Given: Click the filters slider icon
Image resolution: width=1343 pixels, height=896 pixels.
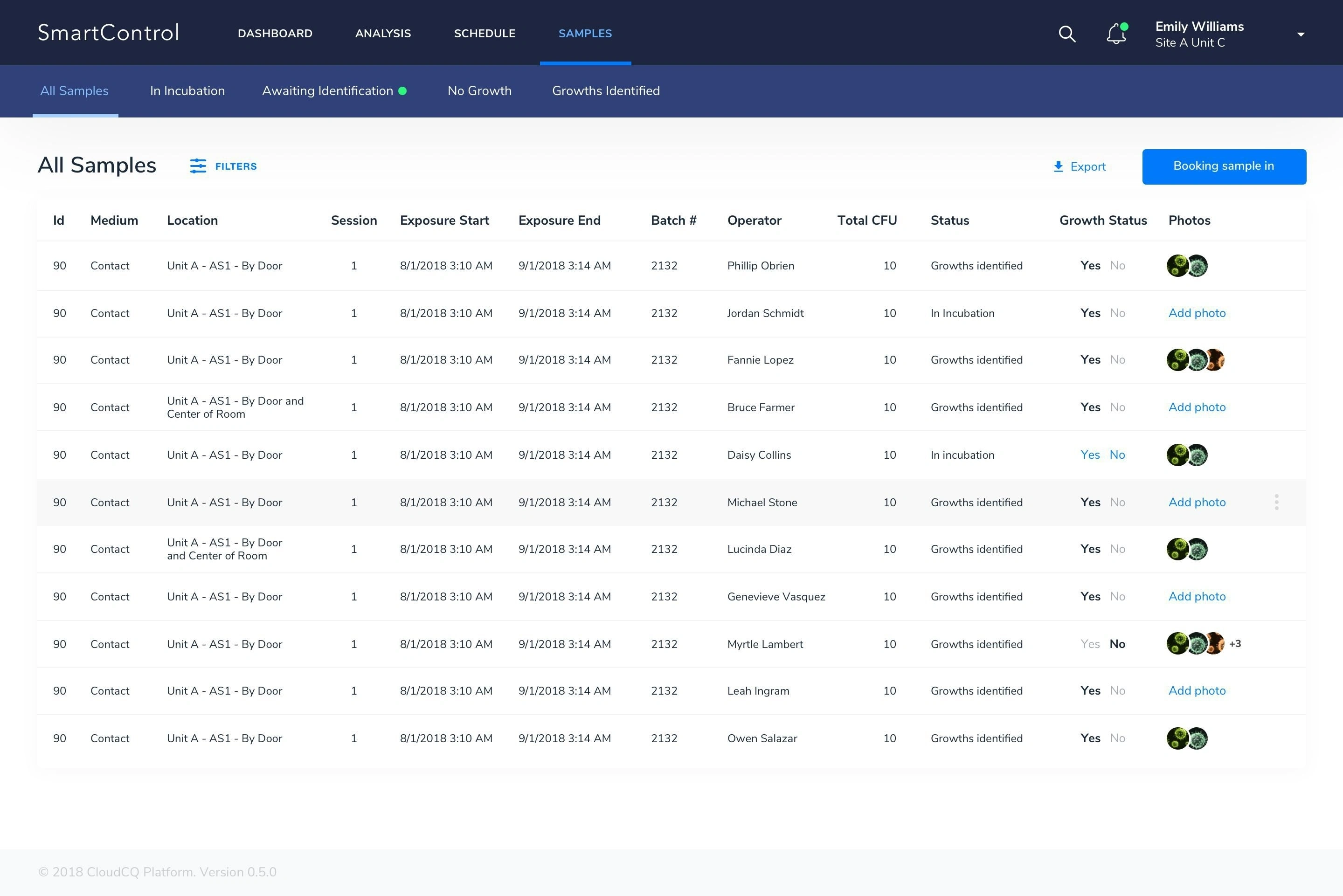Looking at the screenshot, I should [198, 166].
